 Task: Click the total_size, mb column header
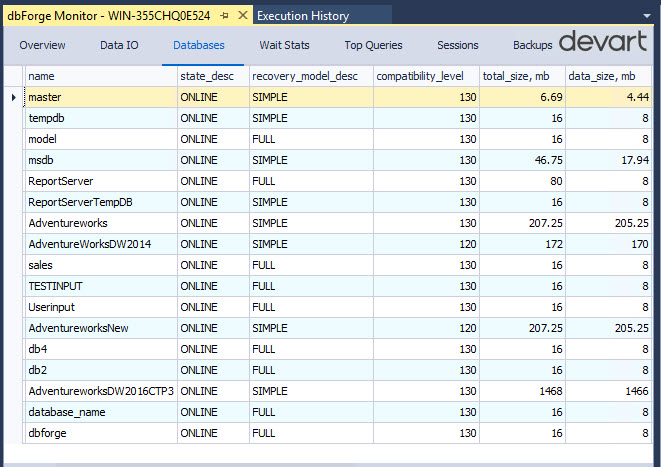(522, 76)
